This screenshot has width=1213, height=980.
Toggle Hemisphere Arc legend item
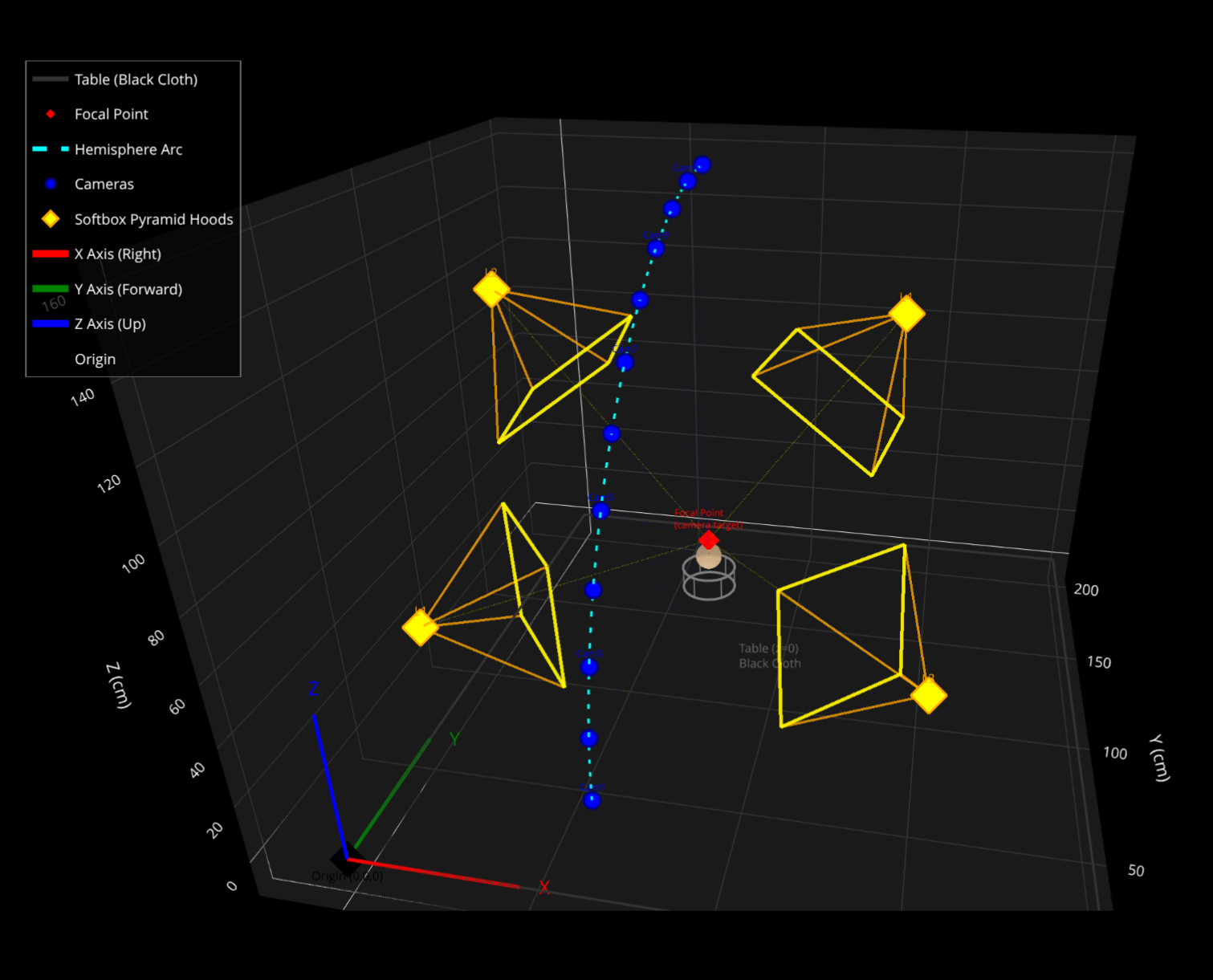pyautogui.click(x=133, y=149)
